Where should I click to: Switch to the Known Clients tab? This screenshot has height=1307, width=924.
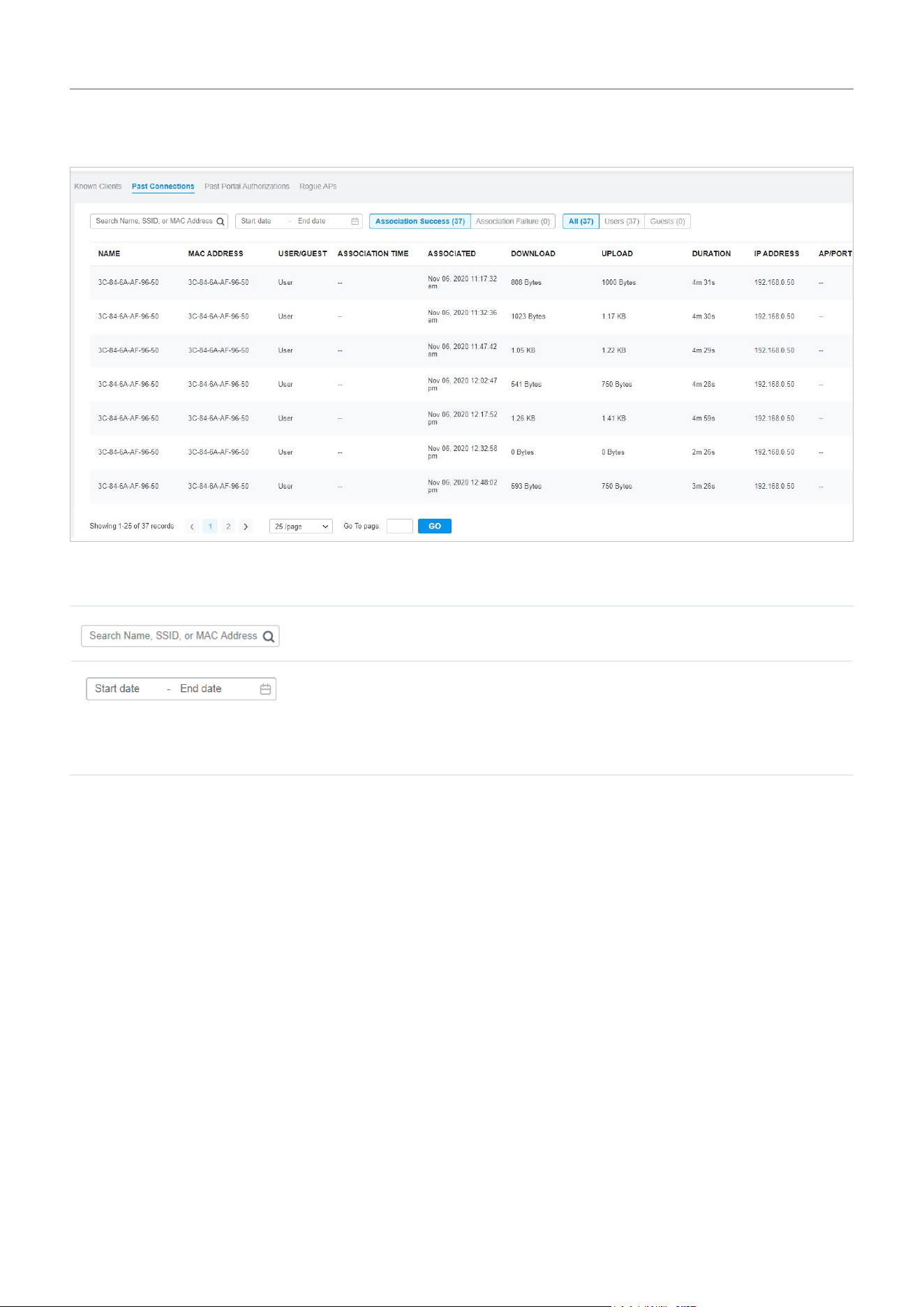98,186
